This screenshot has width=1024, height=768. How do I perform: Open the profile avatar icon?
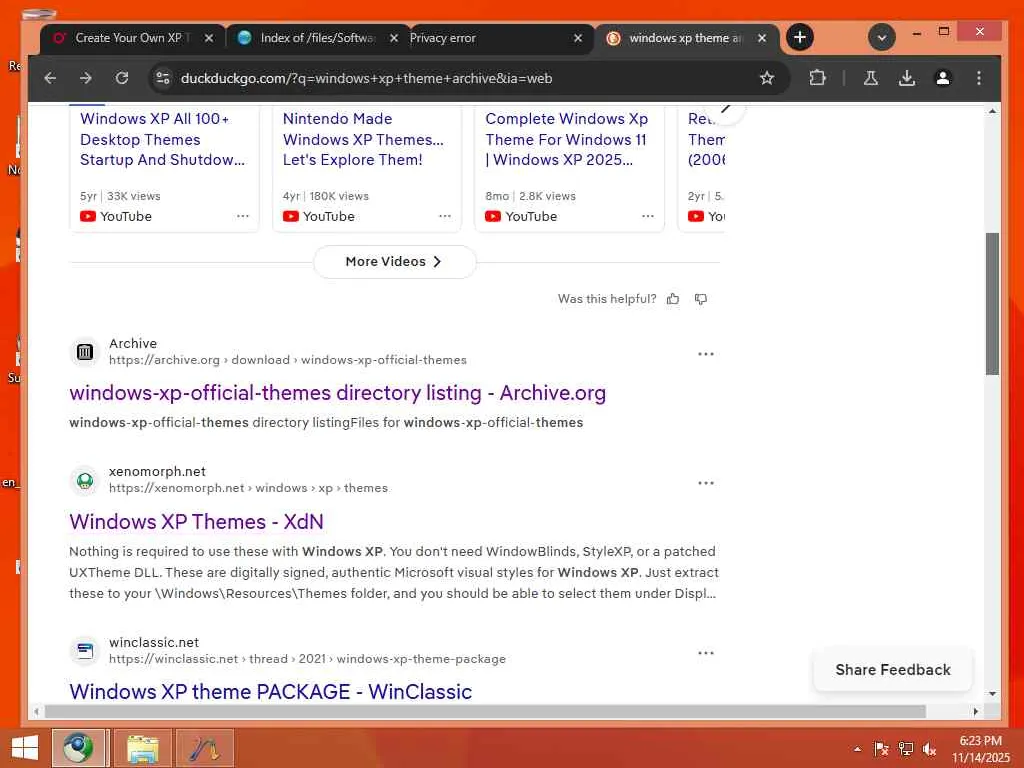tap(942, 78)
